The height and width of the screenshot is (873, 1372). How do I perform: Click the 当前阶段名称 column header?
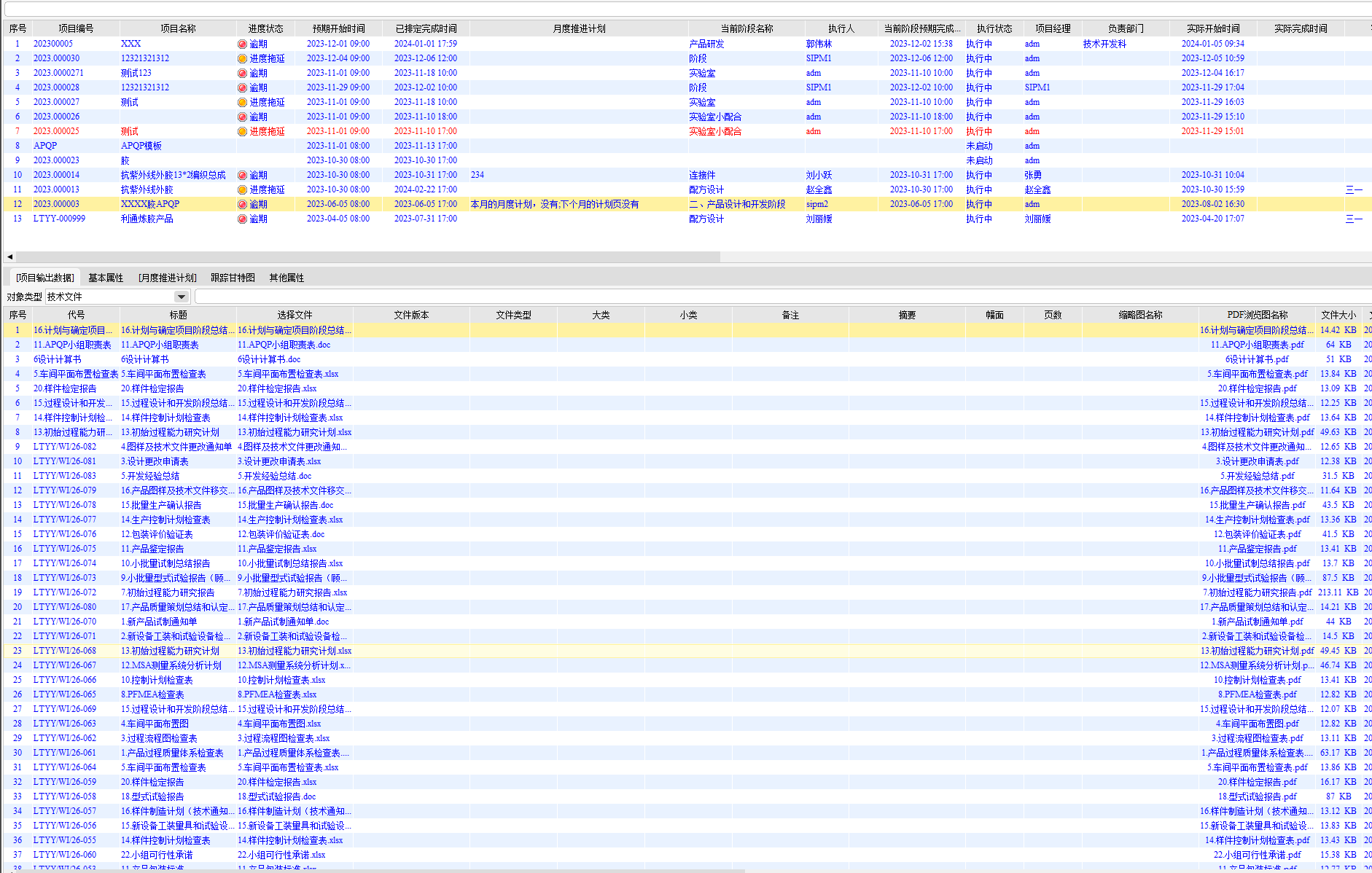(747, 28)
